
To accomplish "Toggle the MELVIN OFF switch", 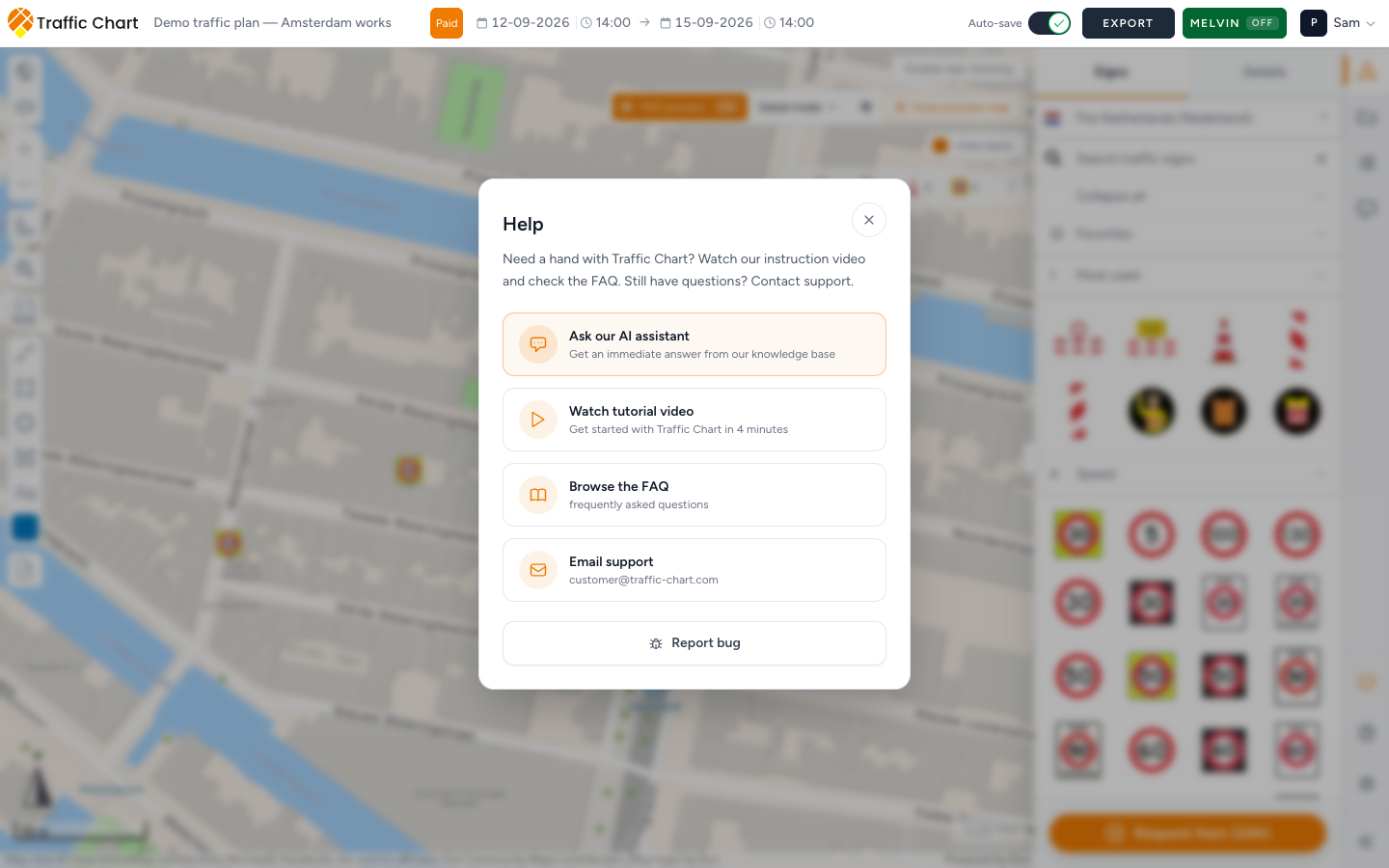I will 1235,23.
